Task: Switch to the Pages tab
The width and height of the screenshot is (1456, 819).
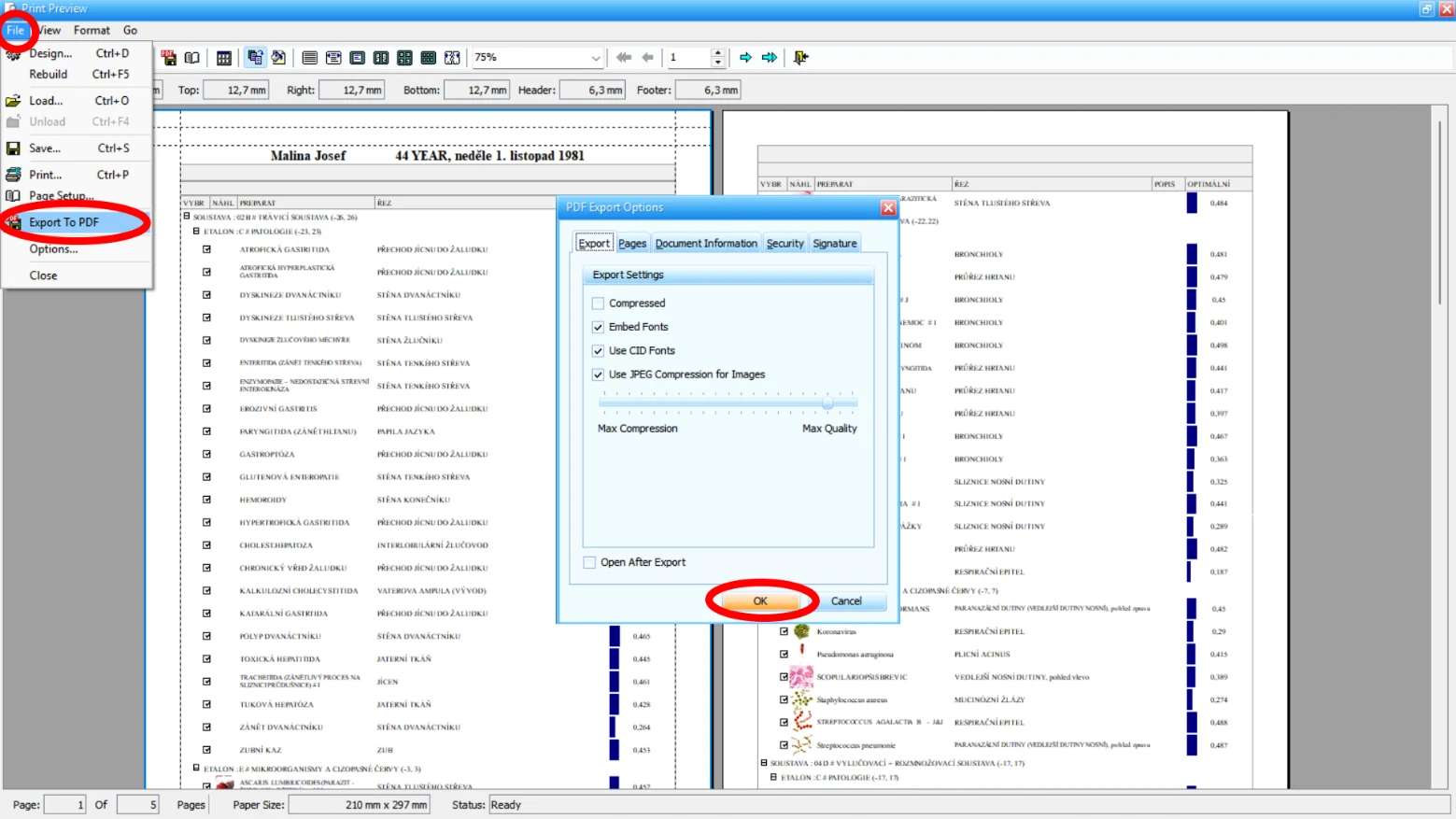Action: (x=632, y=244)
